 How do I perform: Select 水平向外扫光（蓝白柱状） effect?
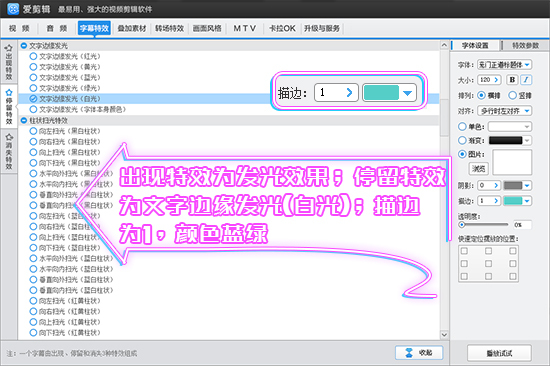(72, 258)
